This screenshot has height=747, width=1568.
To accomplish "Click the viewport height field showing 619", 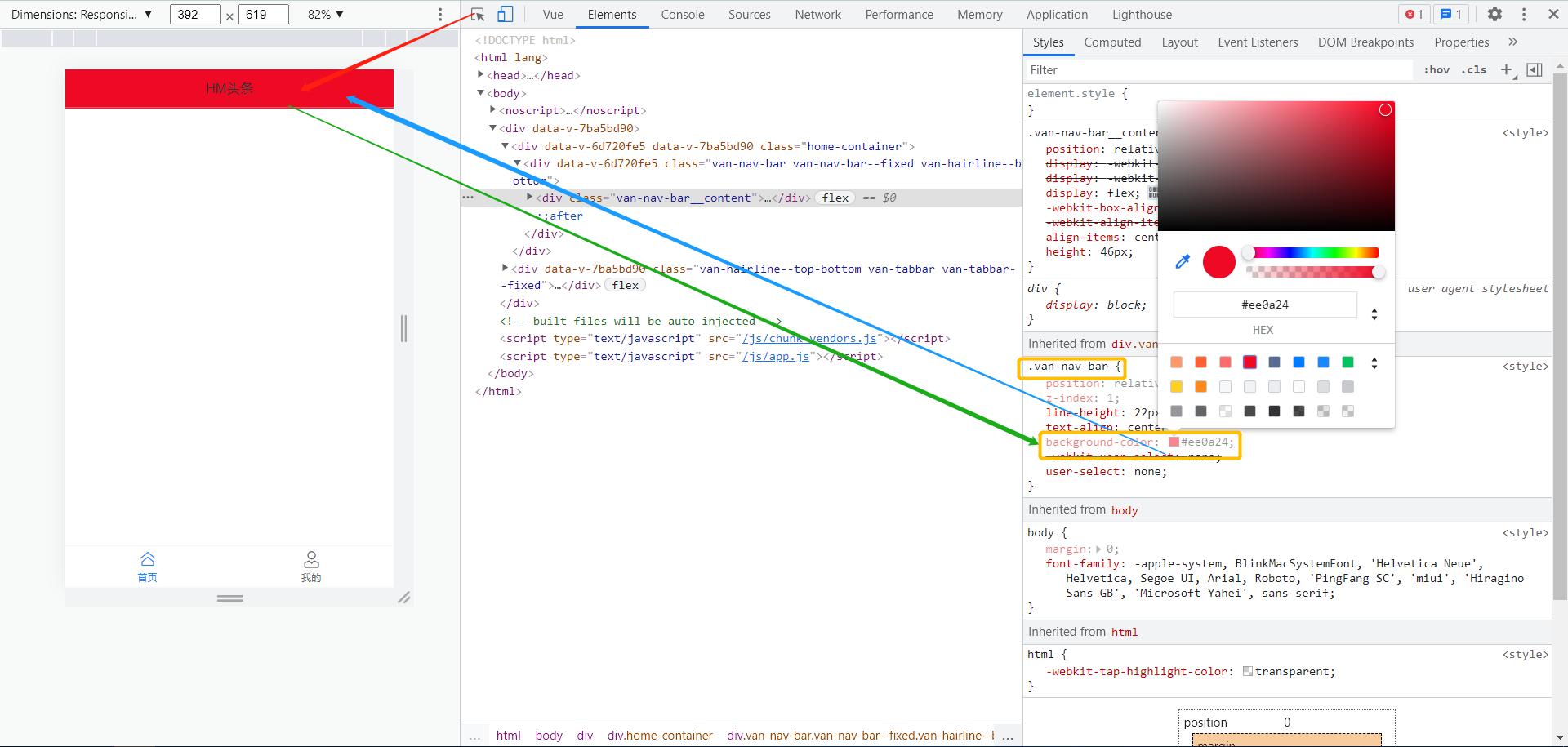I will coord(263,14).
